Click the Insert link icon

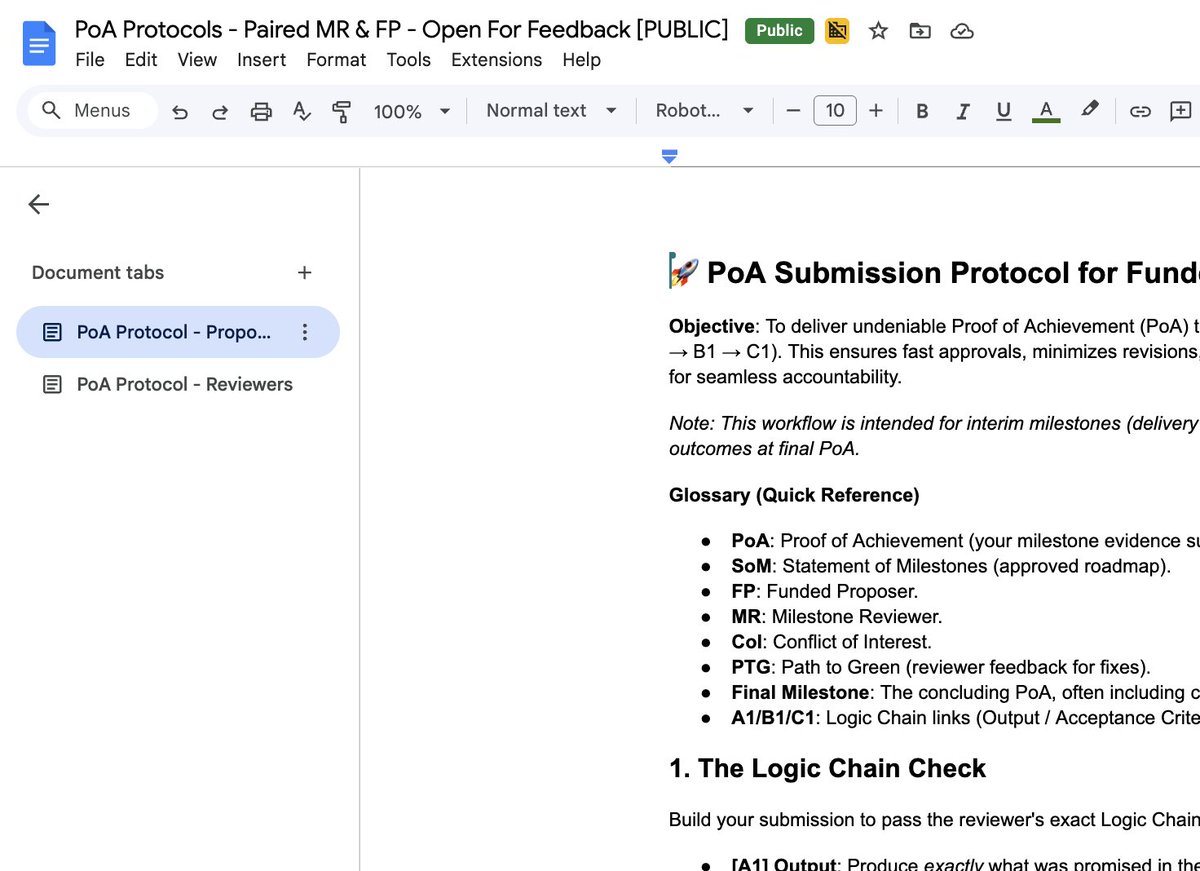(1140, 112)
